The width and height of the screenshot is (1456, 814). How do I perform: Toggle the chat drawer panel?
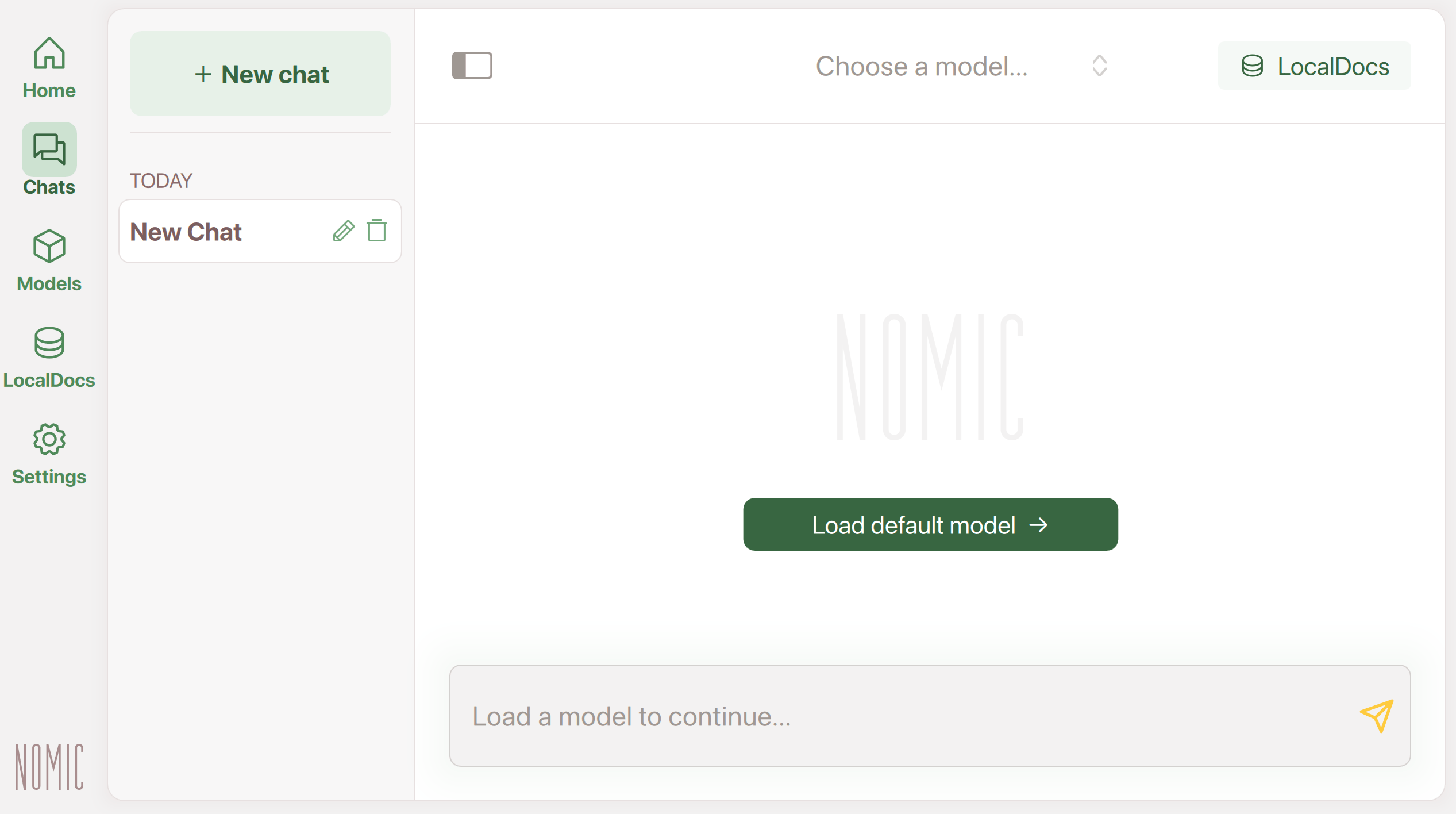pos(472,66)
